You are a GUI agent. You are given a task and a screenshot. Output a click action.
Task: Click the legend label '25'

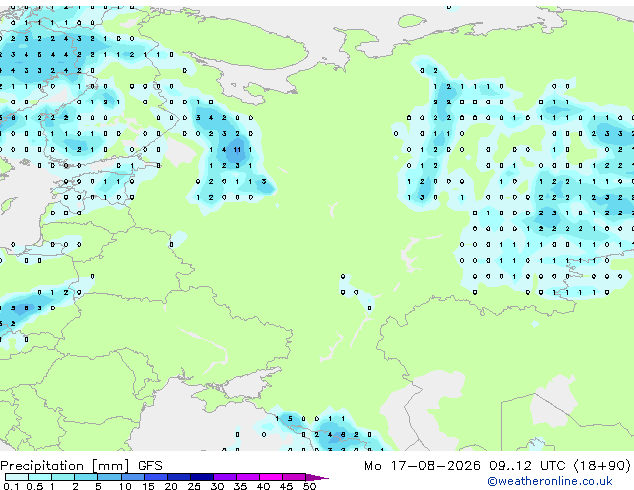[x=194, y=486]
